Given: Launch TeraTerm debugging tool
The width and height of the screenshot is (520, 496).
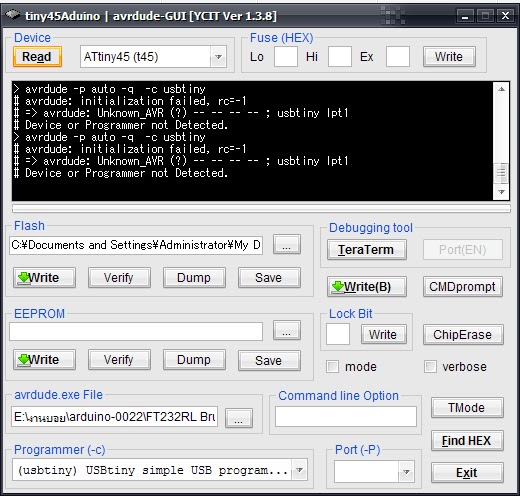Looking at the screenshot, I should pyautogui.click(x=367, y=250).
